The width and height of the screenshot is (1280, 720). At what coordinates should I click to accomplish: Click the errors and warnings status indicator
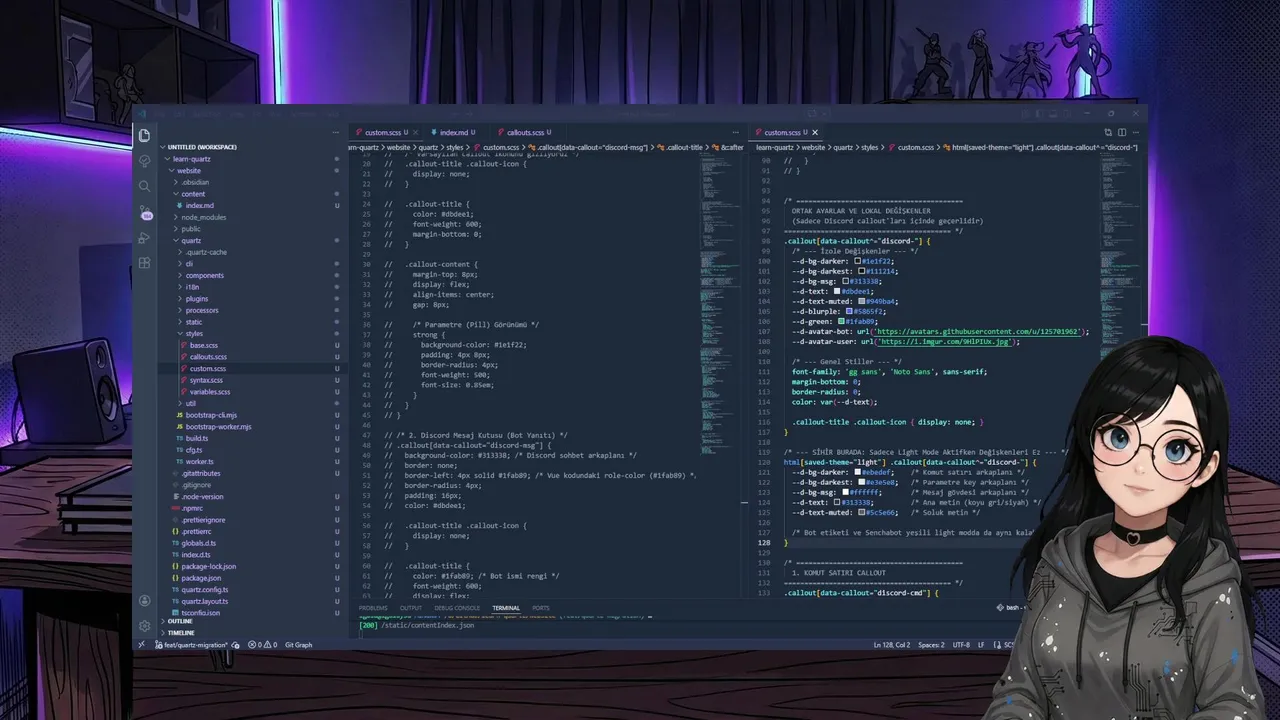[264, 645]
